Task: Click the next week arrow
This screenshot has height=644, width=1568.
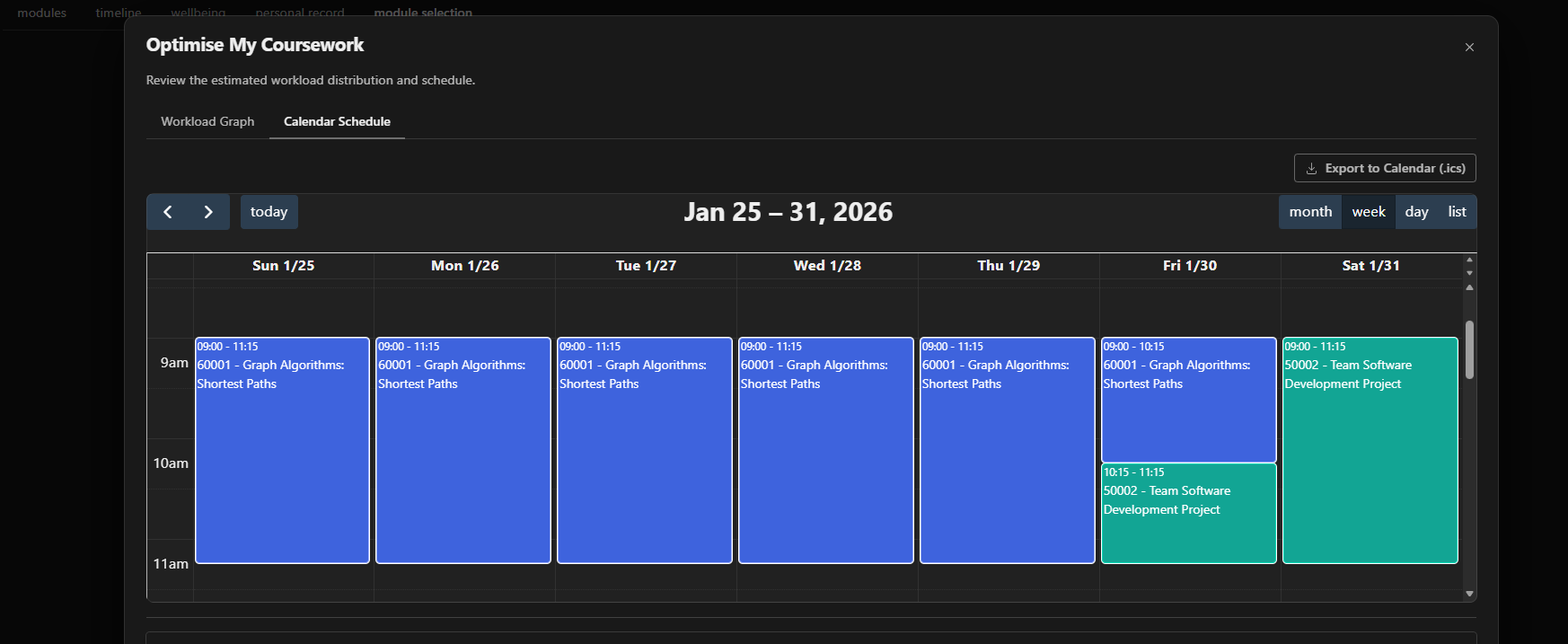Action: [208, 212]
